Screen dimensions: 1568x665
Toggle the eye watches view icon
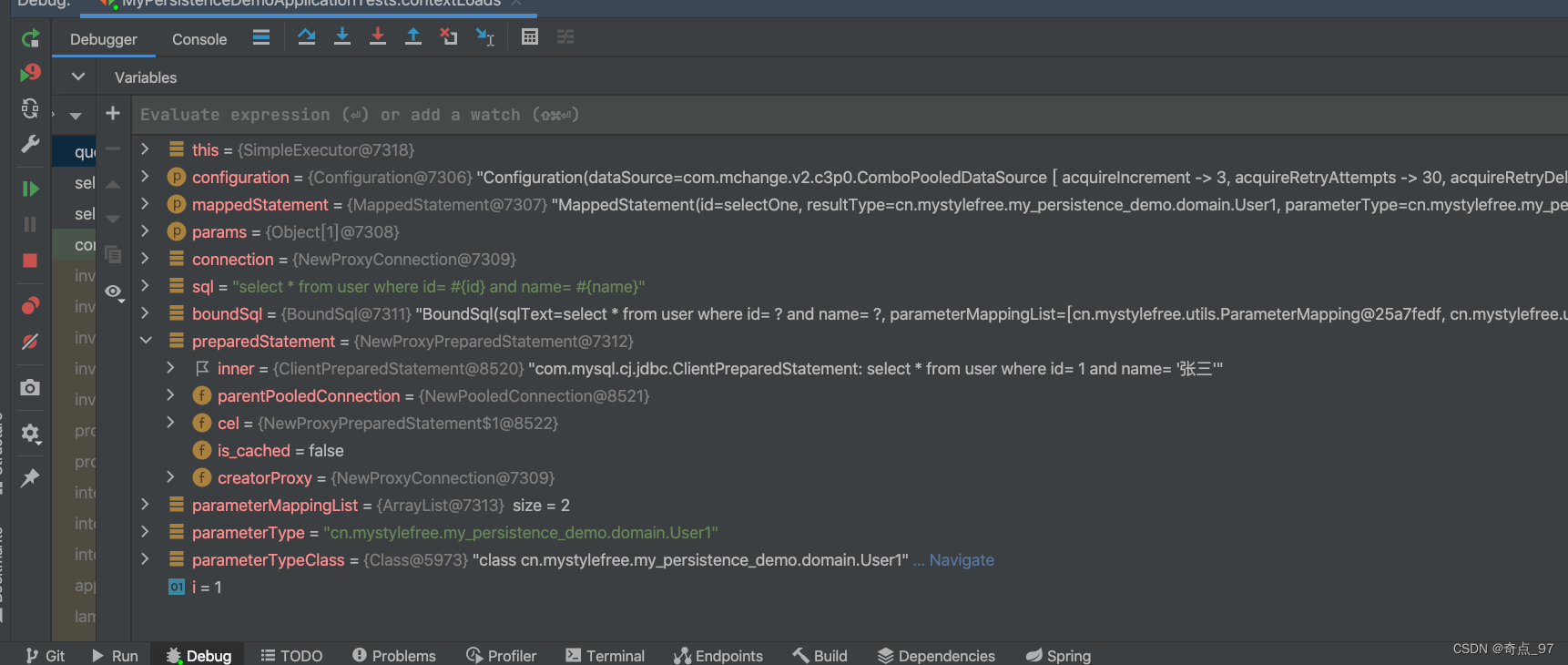tap(113, 292)
